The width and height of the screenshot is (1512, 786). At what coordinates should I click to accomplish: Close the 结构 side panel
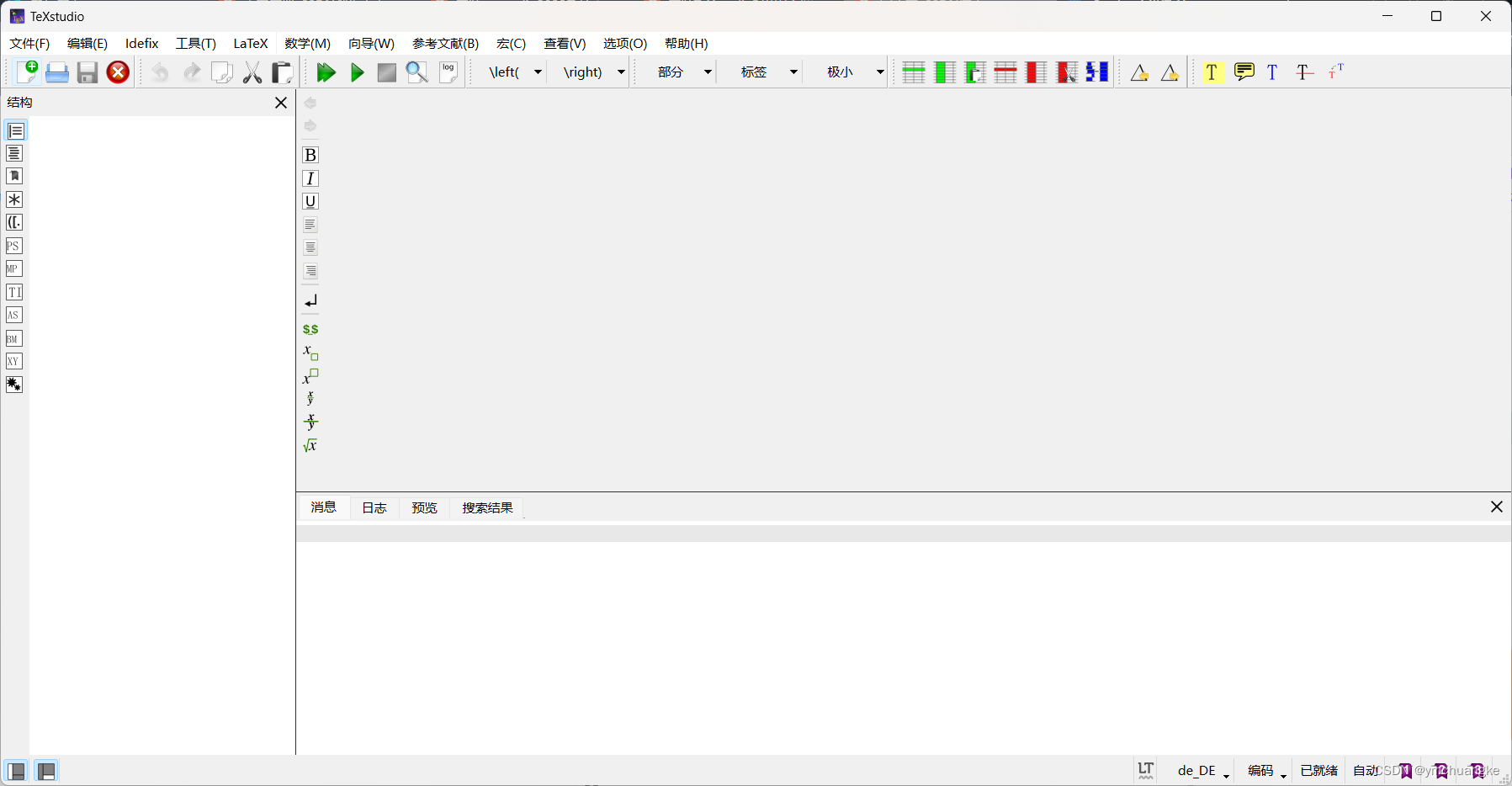(281, 103)
